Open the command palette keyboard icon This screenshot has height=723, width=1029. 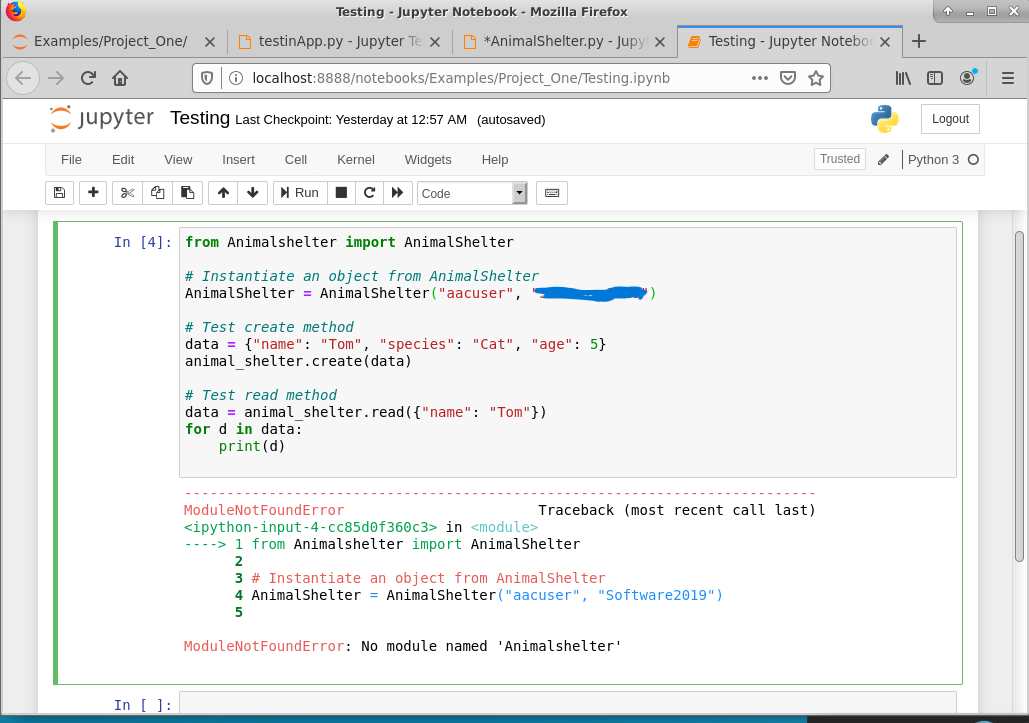[552, 193]
